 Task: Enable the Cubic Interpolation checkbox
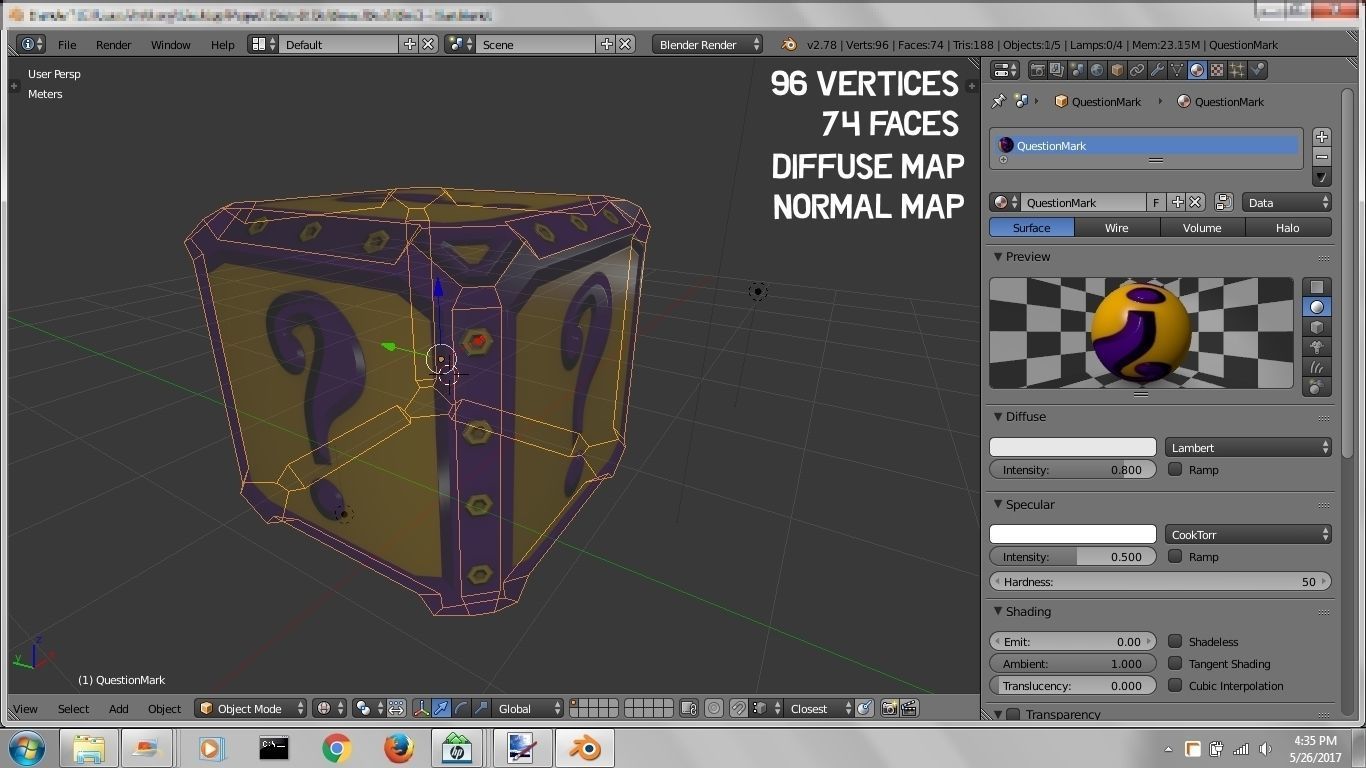click(1175, 685)
